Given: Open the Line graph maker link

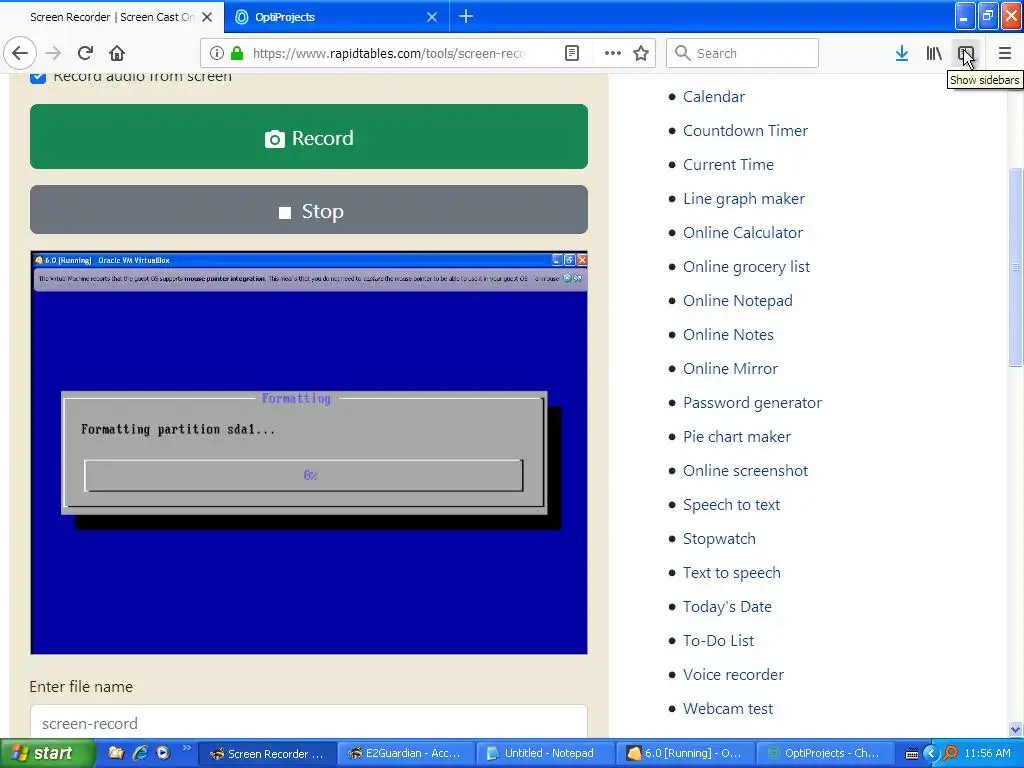Looking at the screenshot, I should (744, 199).
